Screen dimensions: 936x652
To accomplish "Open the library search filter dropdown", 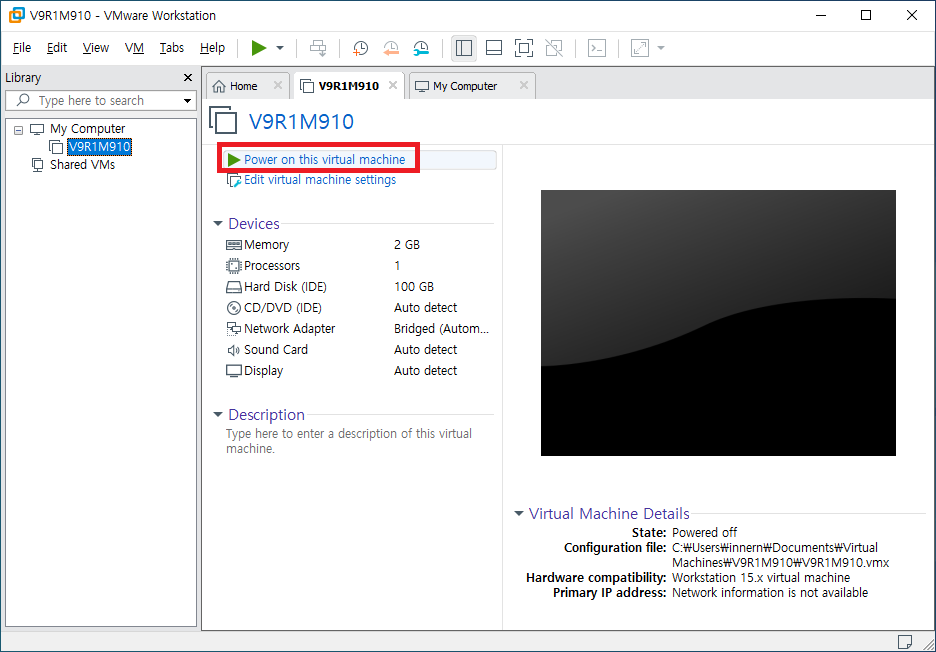I will tap(187, 100).
